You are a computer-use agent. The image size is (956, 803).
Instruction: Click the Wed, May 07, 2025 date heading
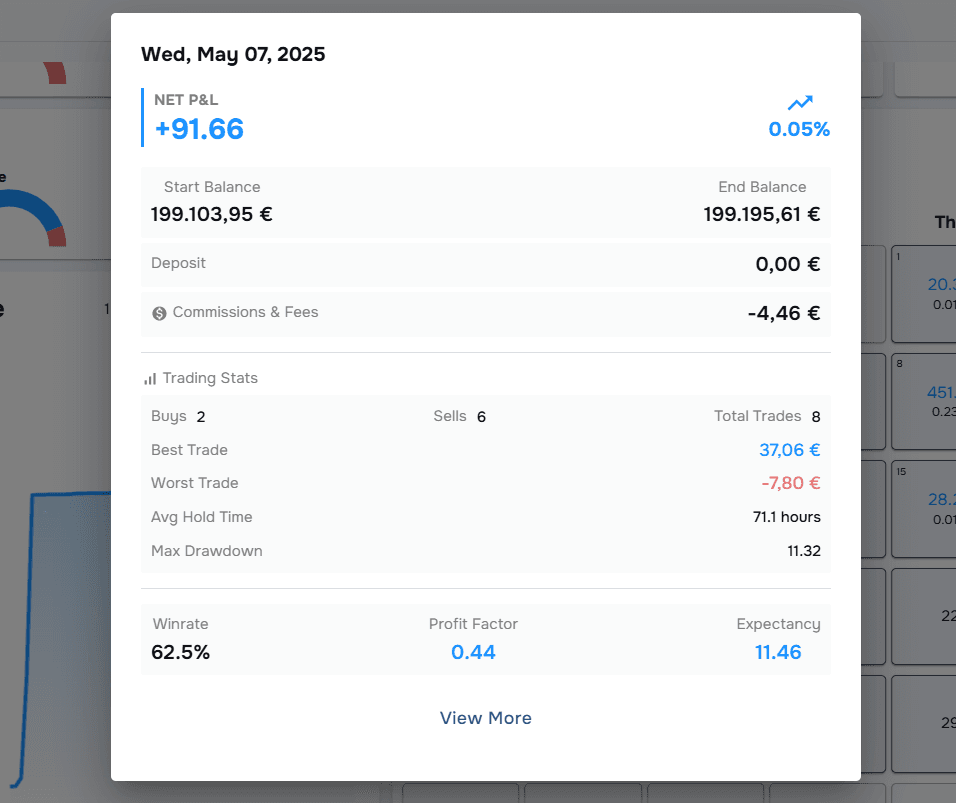click(x=233, y=54)
